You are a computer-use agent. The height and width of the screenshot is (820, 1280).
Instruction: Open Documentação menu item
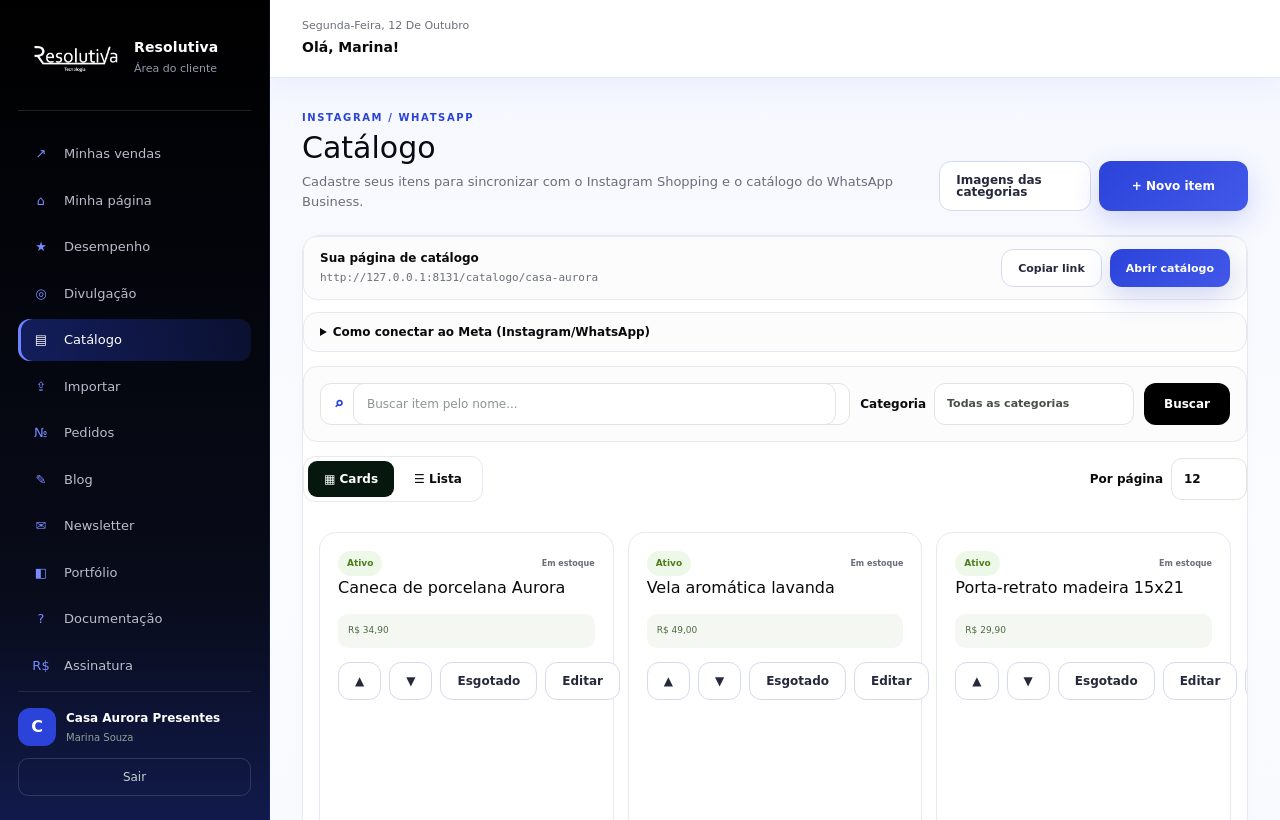(134, 619)
